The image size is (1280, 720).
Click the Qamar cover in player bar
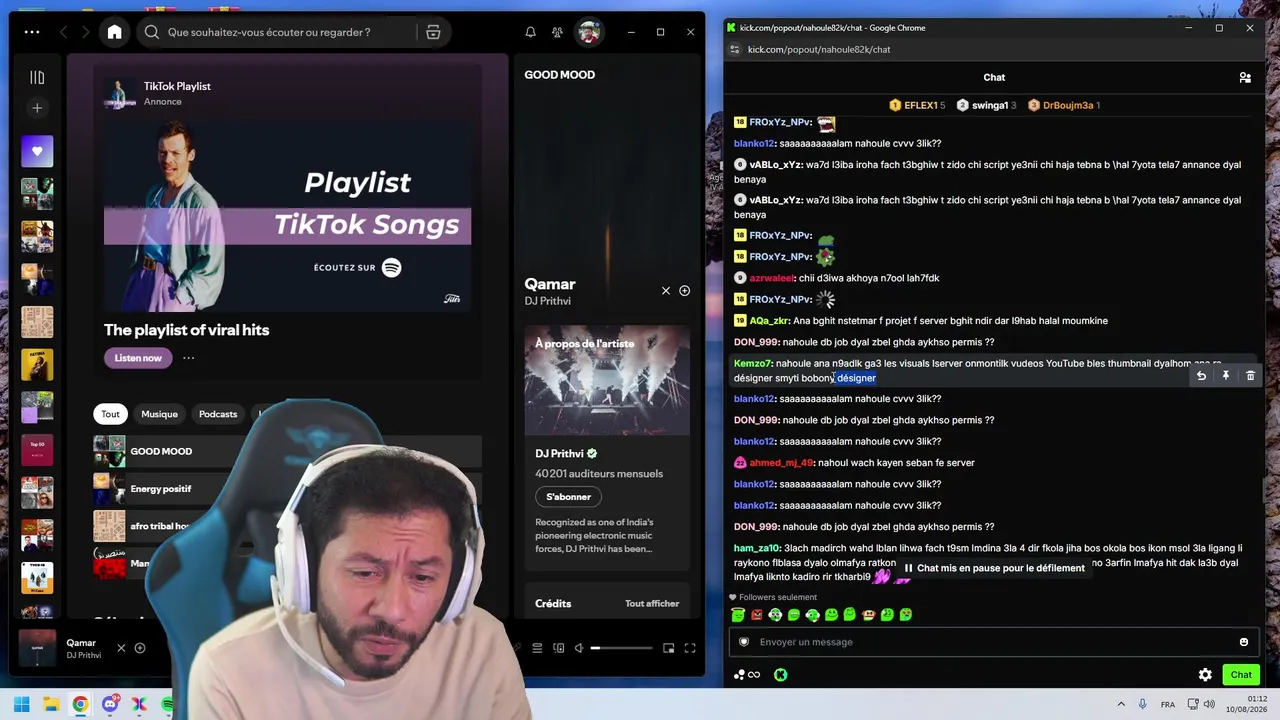coord(37,647)
